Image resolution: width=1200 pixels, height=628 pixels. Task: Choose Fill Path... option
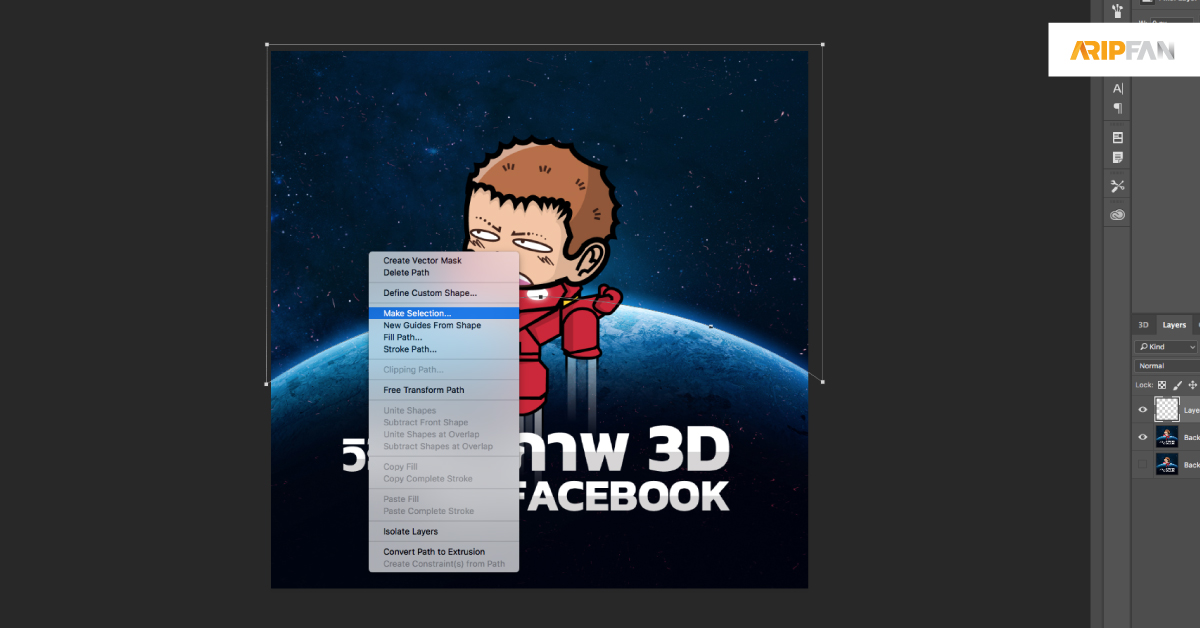(403, 337)
